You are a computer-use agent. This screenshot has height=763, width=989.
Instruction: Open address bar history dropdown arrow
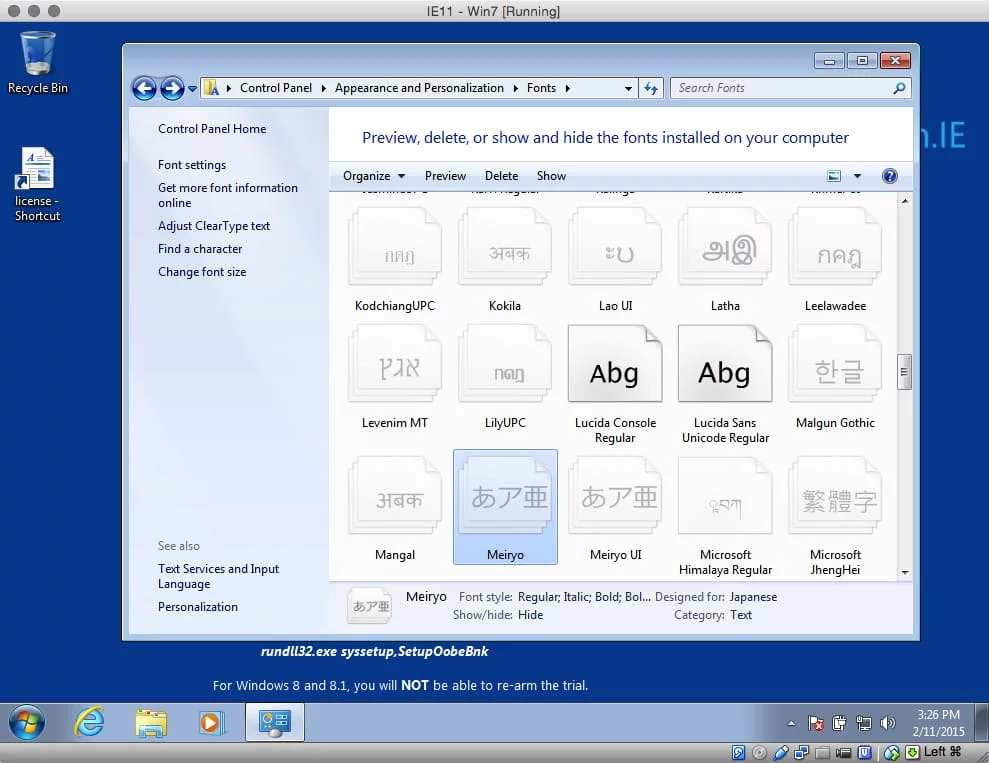point(628,89)
